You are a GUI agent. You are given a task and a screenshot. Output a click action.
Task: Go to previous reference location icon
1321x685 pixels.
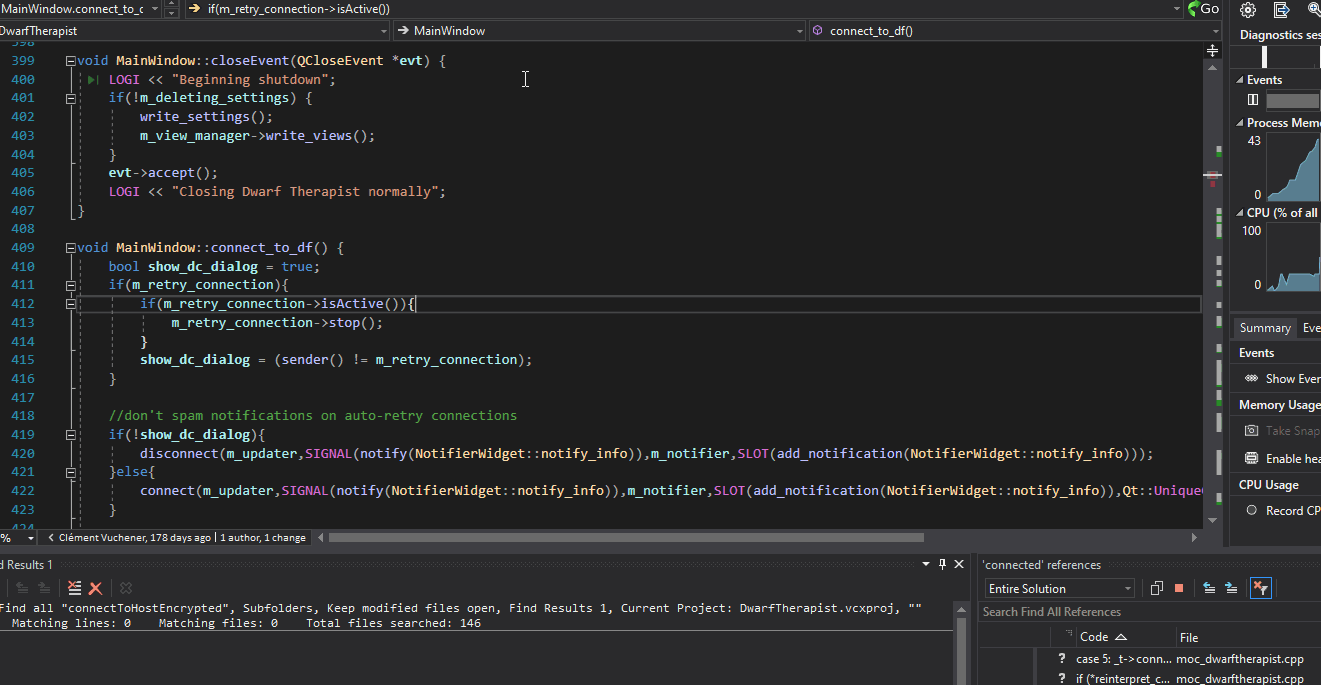click(x=1209, y=588)
